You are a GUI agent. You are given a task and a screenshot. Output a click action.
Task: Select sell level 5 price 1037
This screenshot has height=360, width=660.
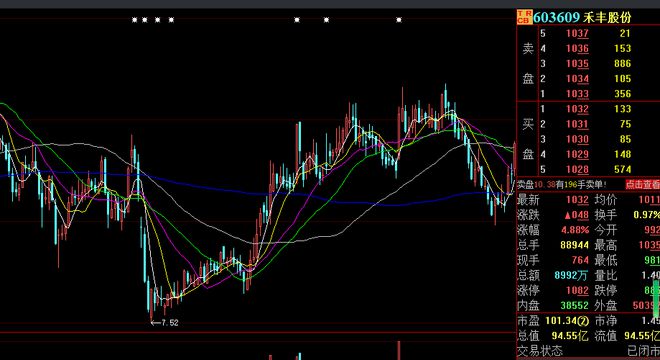(577, 33)
